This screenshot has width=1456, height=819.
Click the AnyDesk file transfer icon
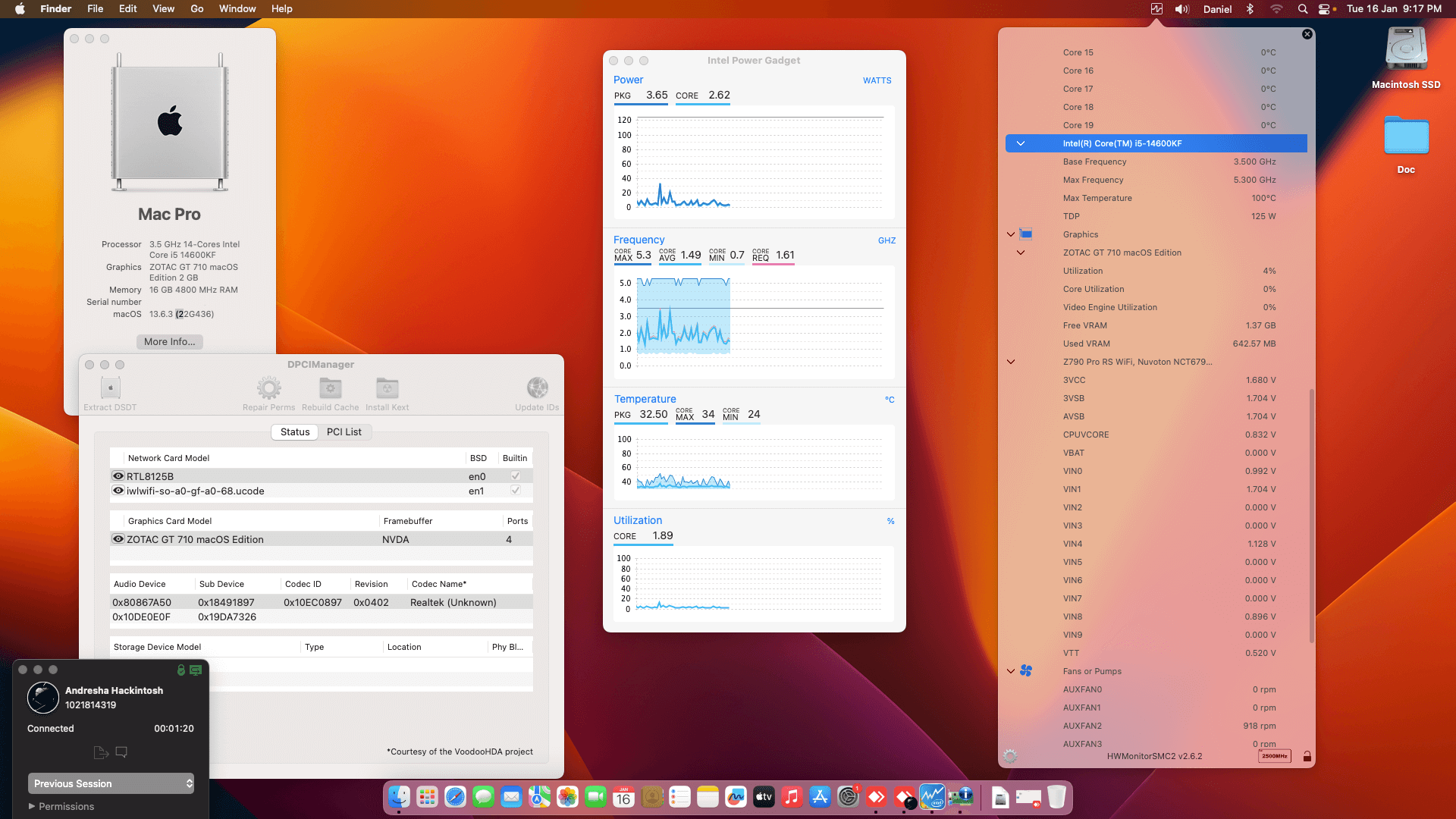[x=101, y=752]
